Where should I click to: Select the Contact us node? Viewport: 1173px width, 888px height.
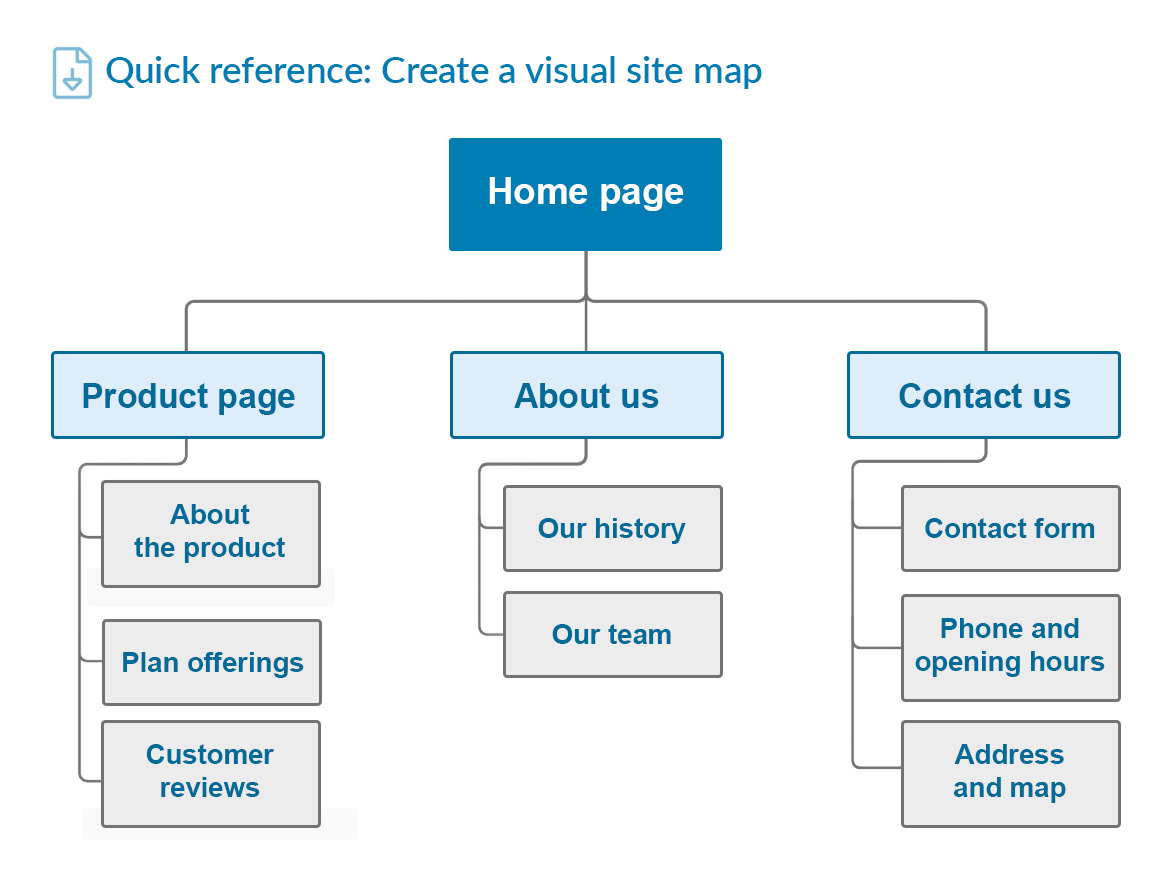pyautogui.click(x=983, y=395)
